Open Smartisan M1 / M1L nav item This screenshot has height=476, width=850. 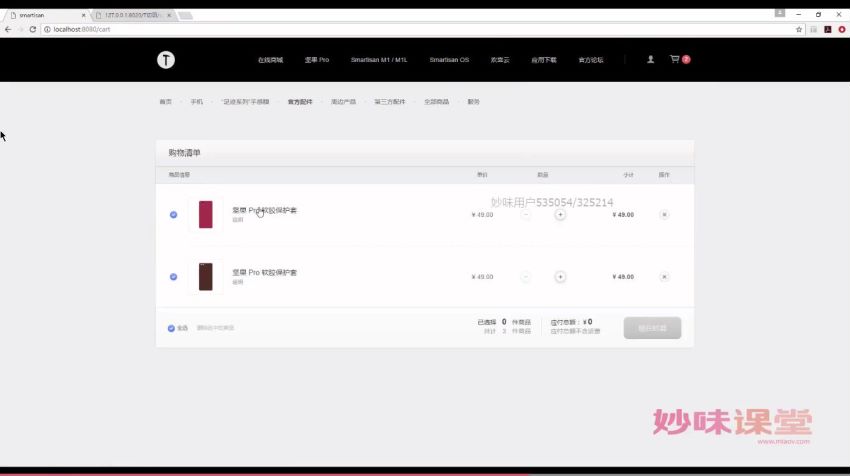[x=379, y=60]
